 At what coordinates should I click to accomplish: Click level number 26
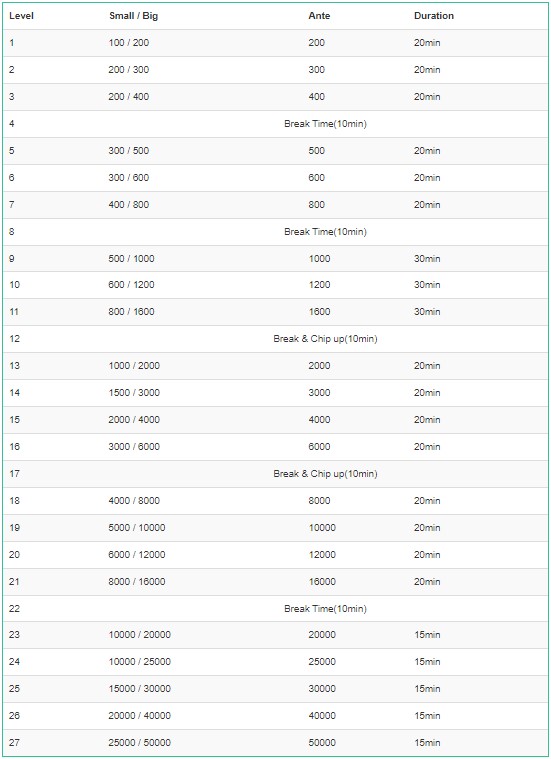pos(15,715)
